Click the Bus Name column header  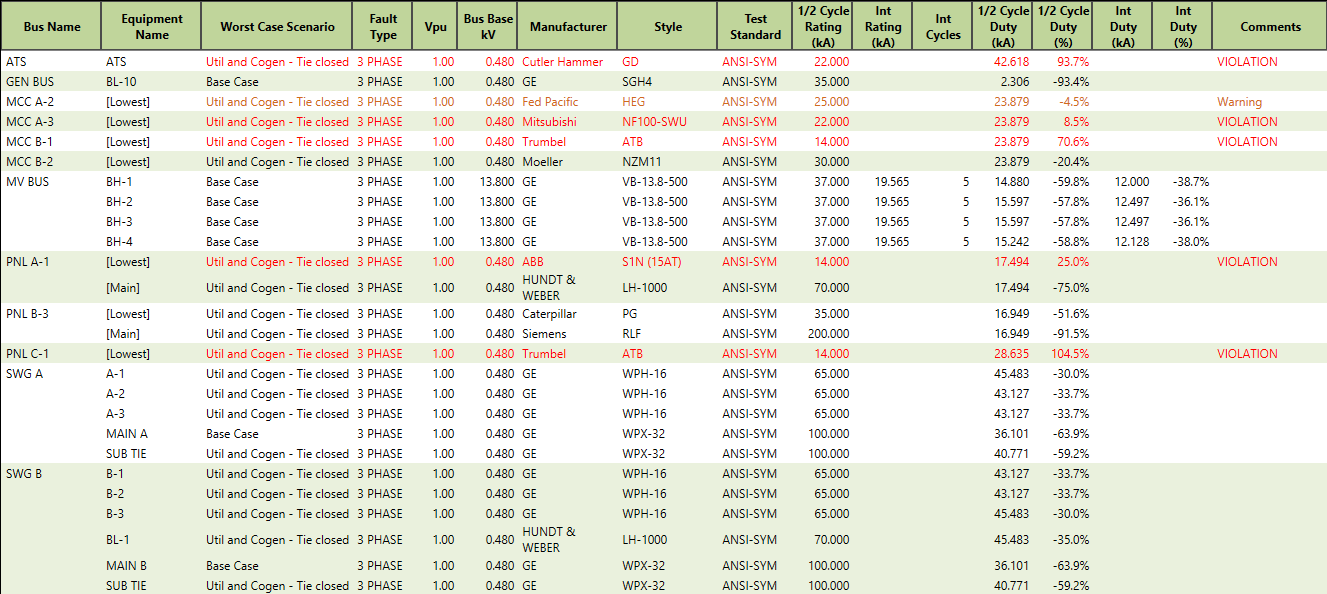coord(51,27)
